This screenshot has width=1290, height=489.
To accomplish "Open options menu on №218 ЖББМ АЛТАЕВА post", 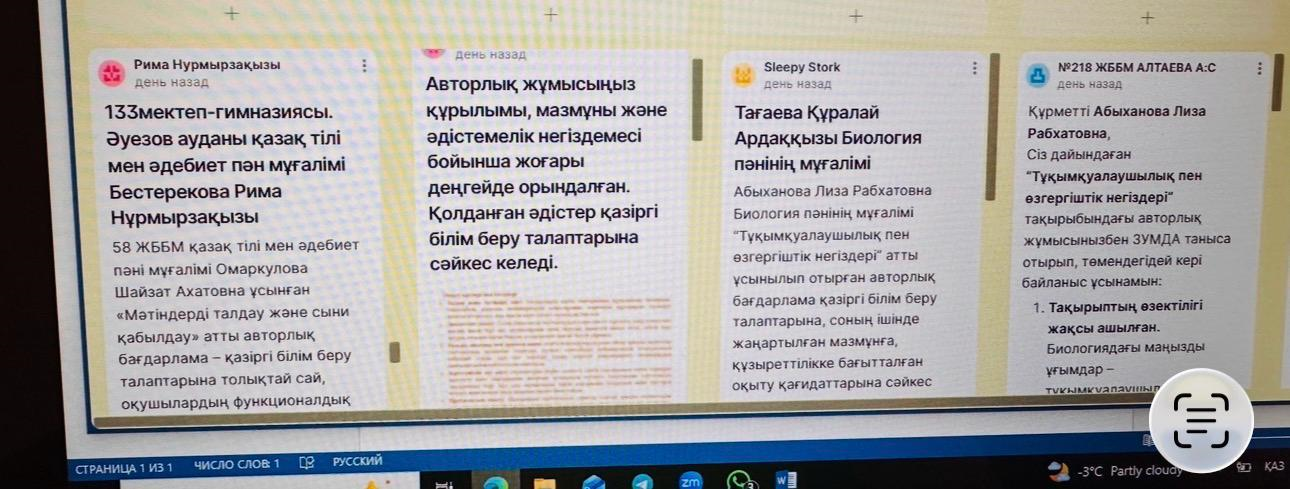I will [x=1259, y=68].
